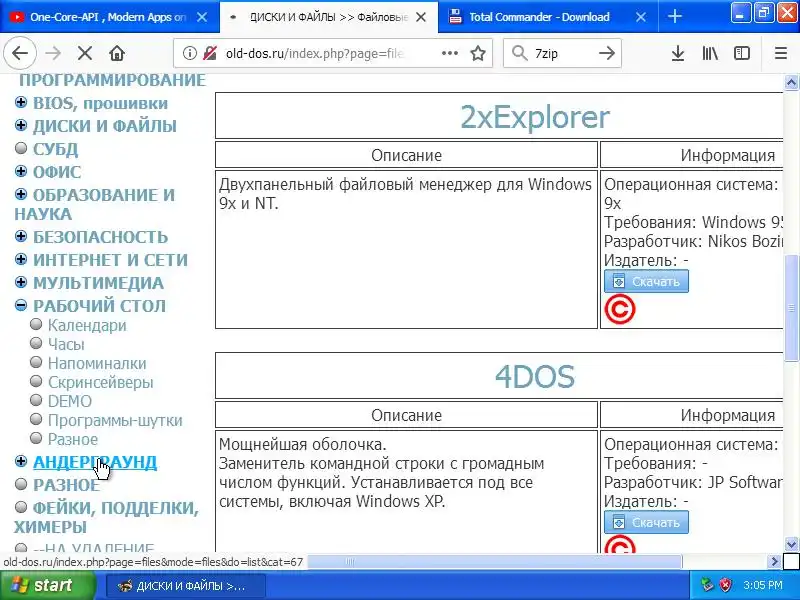The height and width of the screenshot is (600, 800).
Task: Expand the BIOS, прошивки category
Action: coord(21,103)
